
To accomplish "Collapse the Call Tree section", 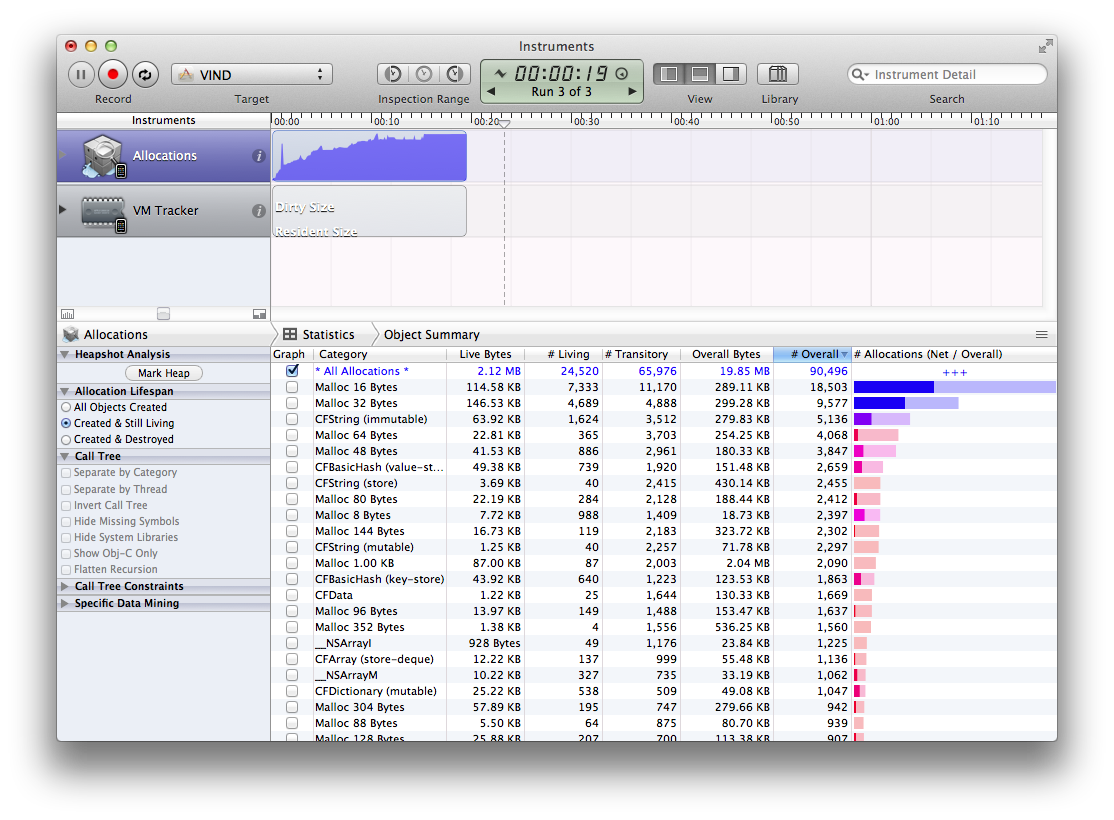I will (65, 456).
